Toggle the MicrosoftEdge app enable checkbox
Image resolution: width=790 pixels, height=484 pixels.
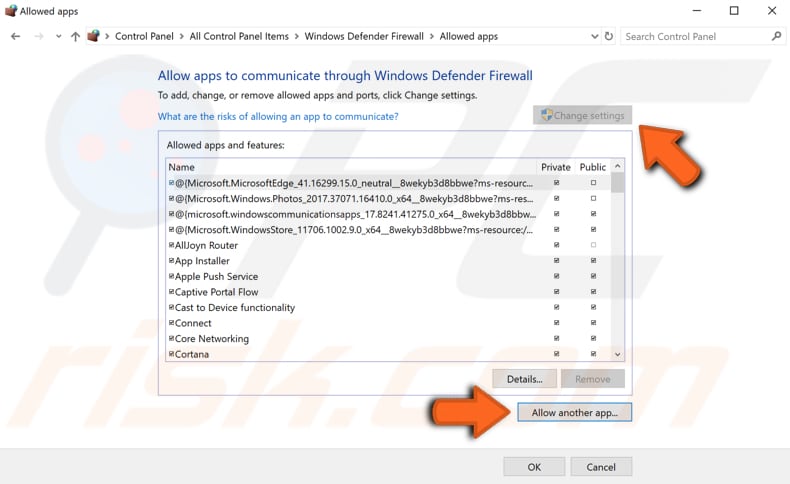point(171,183)
